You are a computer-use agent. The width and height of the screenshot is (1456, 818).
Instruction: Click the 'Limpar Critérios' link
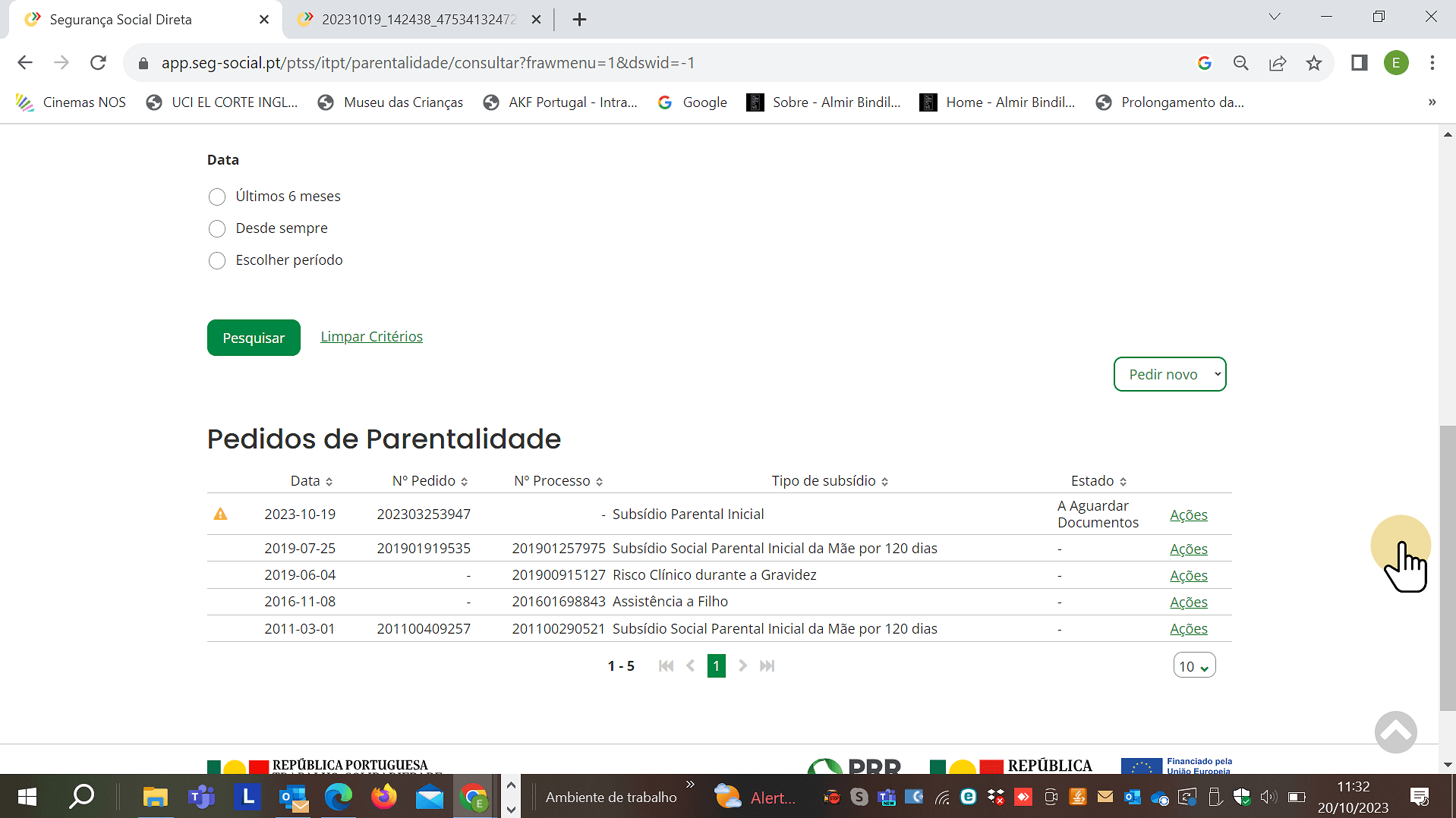[x=371, y=337]
